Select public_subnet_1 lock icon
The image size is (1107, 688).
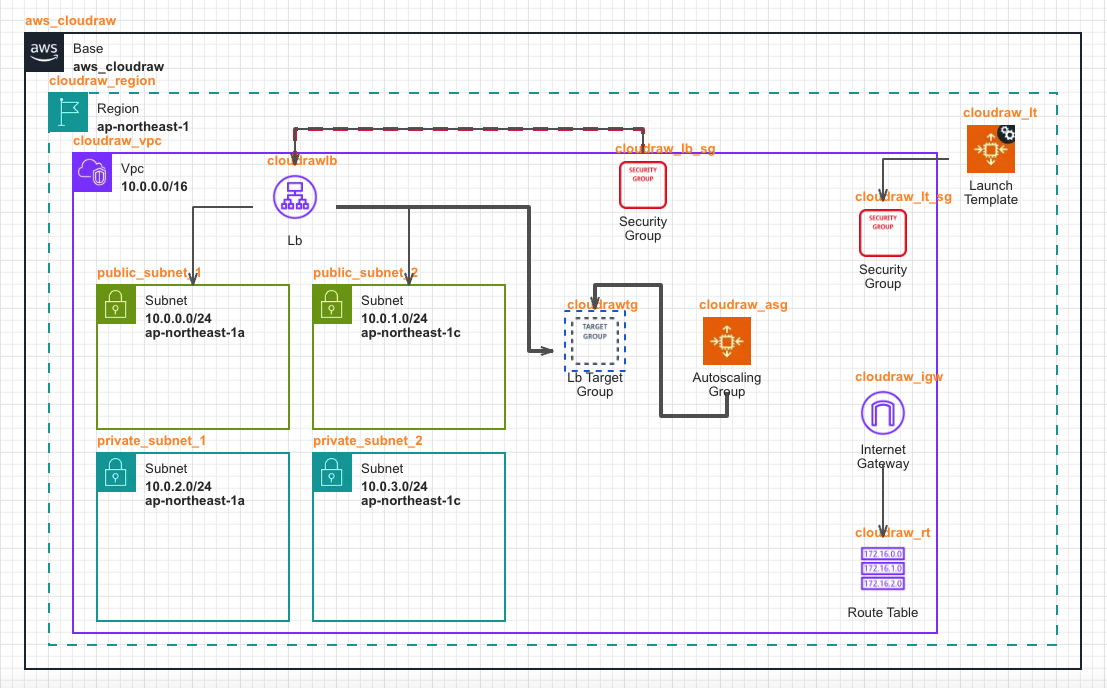(116, 304)
